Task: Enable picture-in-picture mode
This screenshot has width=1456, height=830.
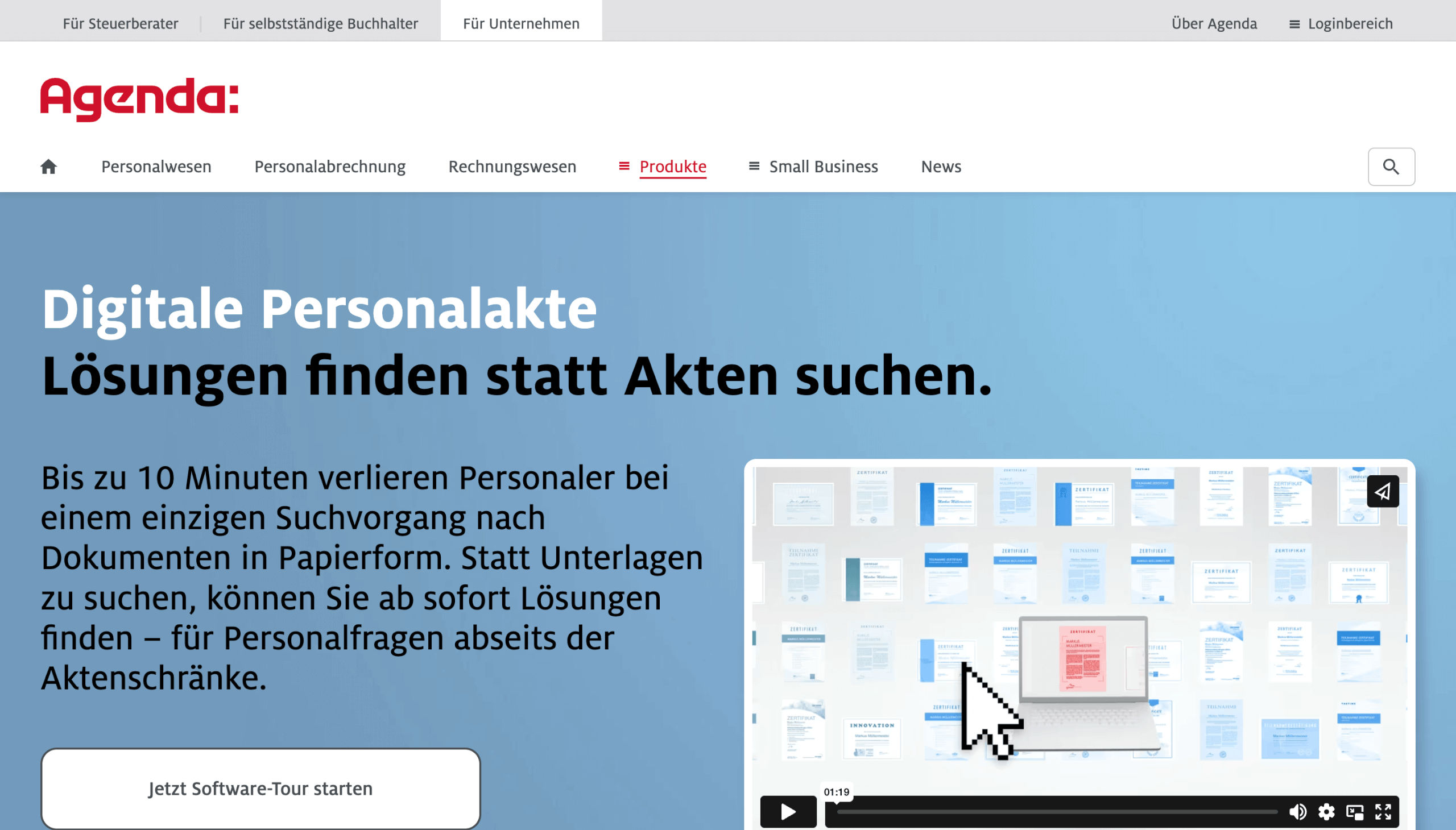Action: point(1355,811)
